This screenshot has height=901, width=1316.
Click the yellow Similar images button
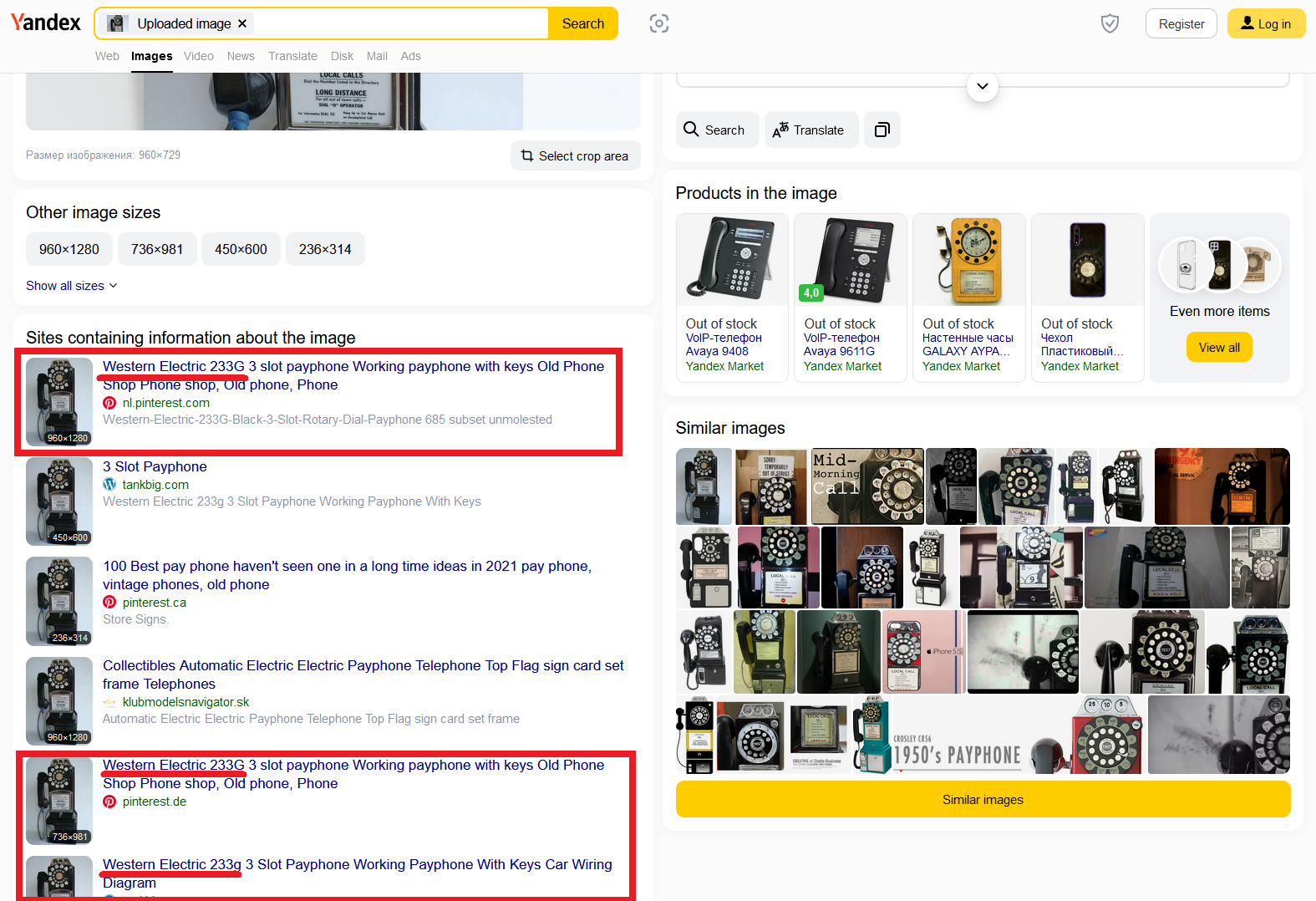click(983, 799)
